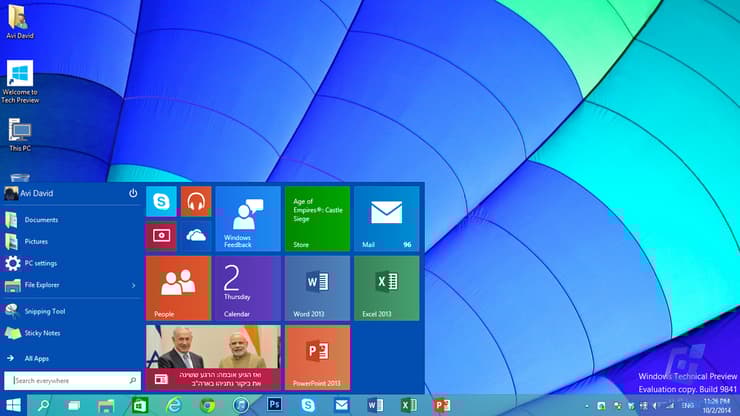Viewport: 740px width, 416px height.
Task: Open taskbar clock showing 10/2/2014
Action: tap(716, 406)
